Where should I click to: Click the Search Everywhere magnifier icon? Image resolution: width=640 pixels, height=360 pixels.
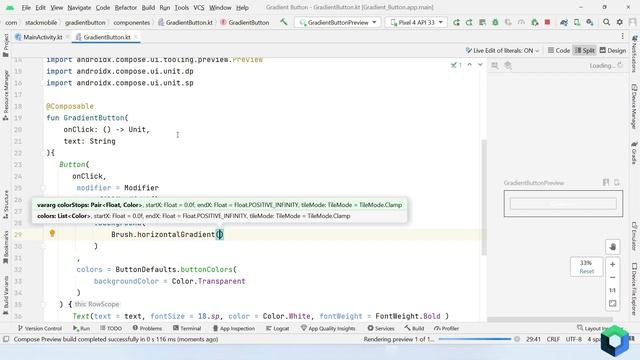(607, 22)
